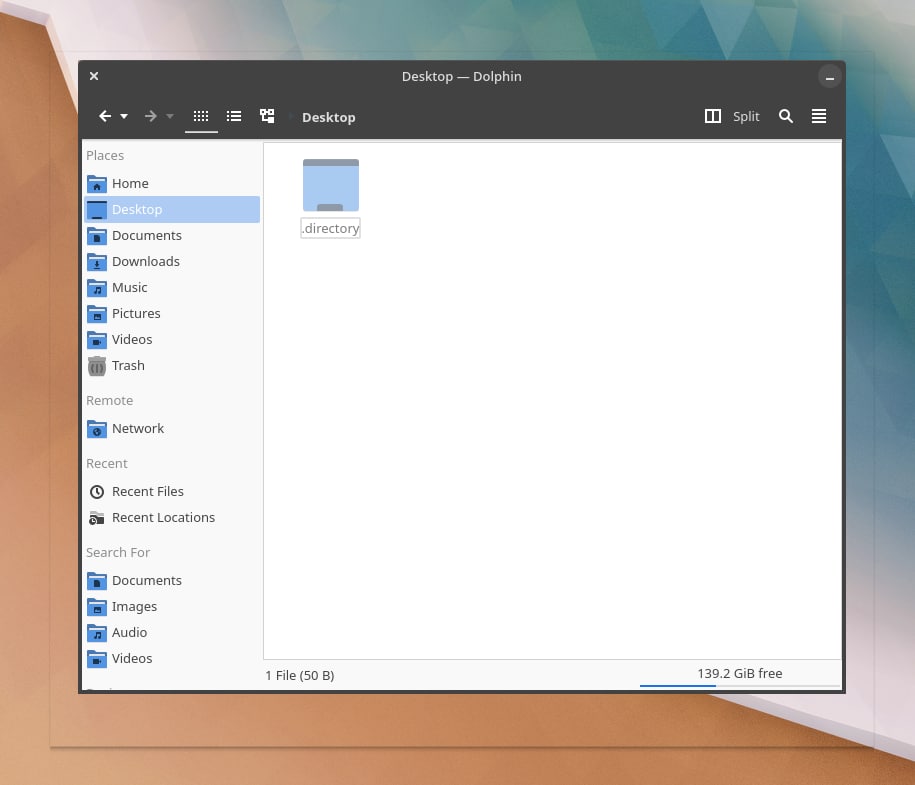915x785 pixels.
Task: Click the 139.2 GiB free space bar
Action: click(x=739, y=676)
